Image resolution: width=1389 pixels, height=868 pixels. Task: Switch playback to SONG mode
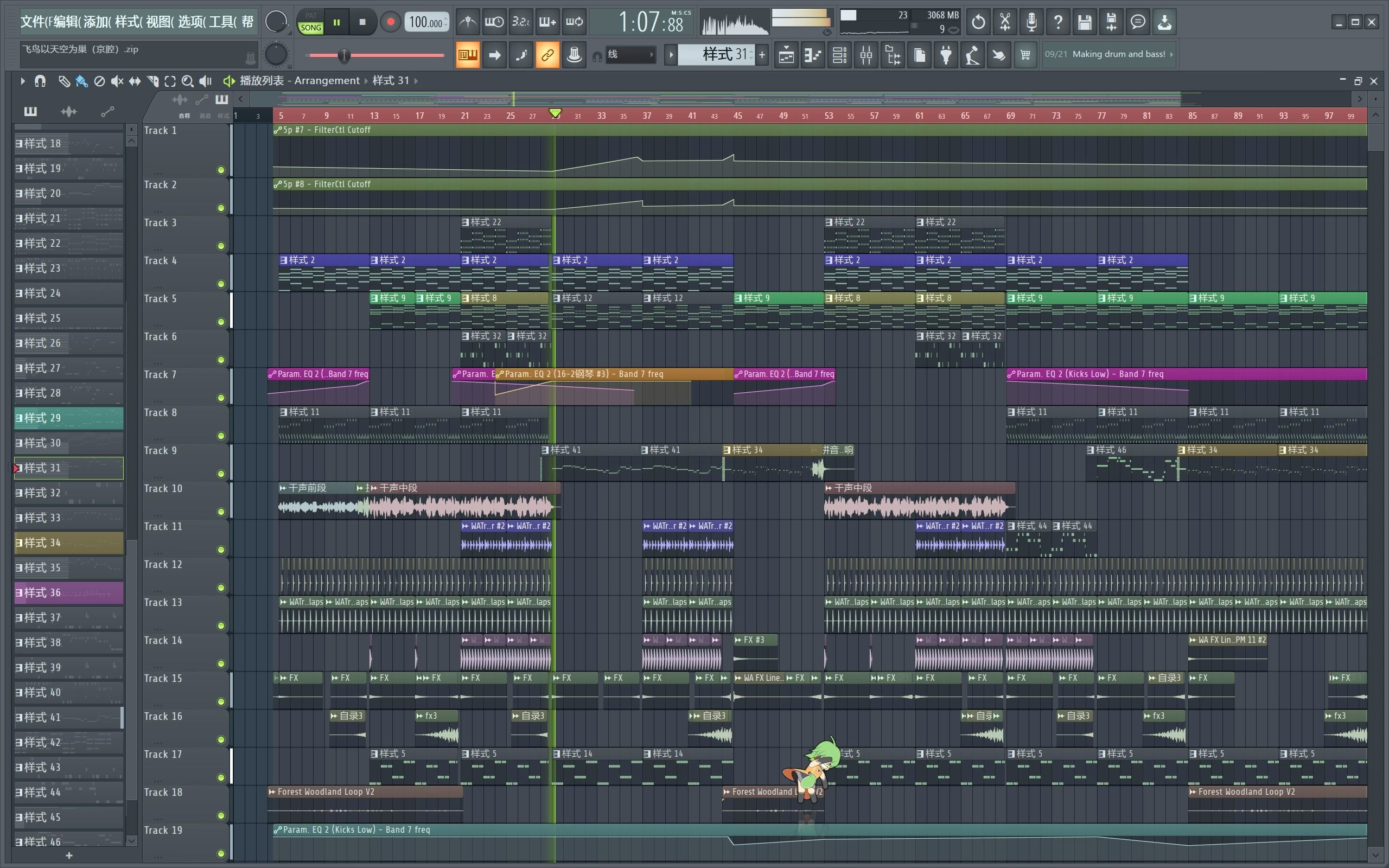coord(310,28)
